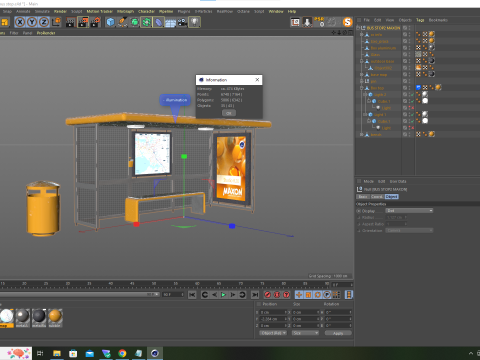Screen dimensions: 480x360
Task: Open the Tags menu in Object Manager
Action: coord(420,20)
